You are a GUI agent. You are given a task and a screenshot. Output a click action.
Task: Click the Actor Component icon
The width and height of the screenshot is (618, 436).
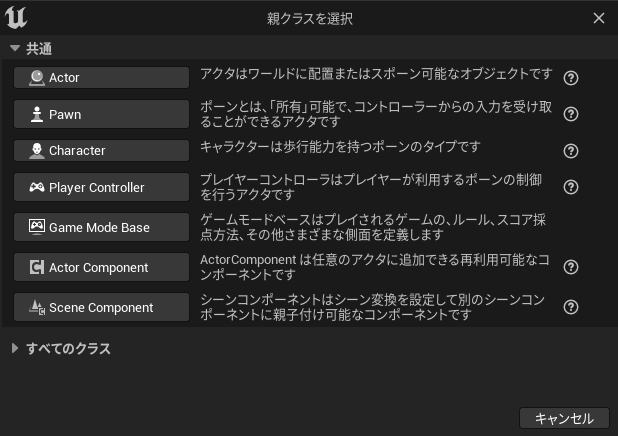click(36, 267)
